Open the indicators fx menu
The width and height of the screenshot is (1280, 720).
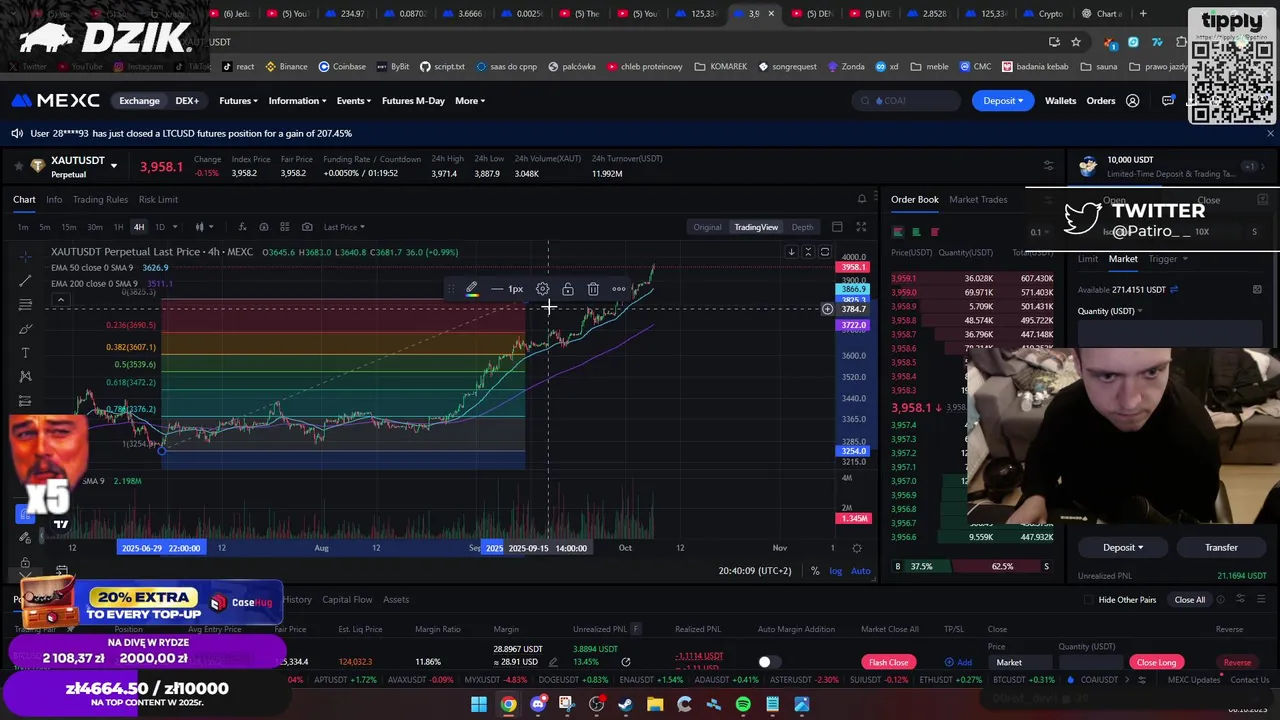pos(241,227)
